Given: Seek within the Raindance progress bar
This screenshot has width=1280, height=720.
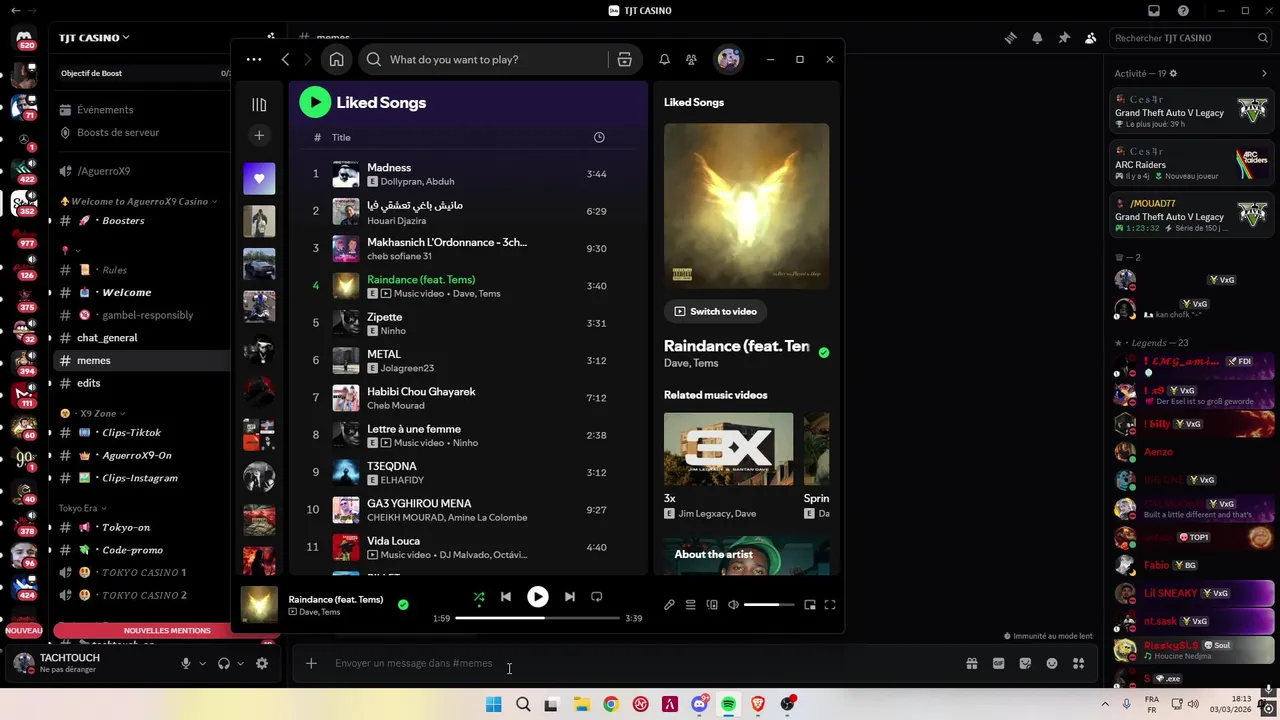Looking at the screenshot, I should (x=538, y=618).
